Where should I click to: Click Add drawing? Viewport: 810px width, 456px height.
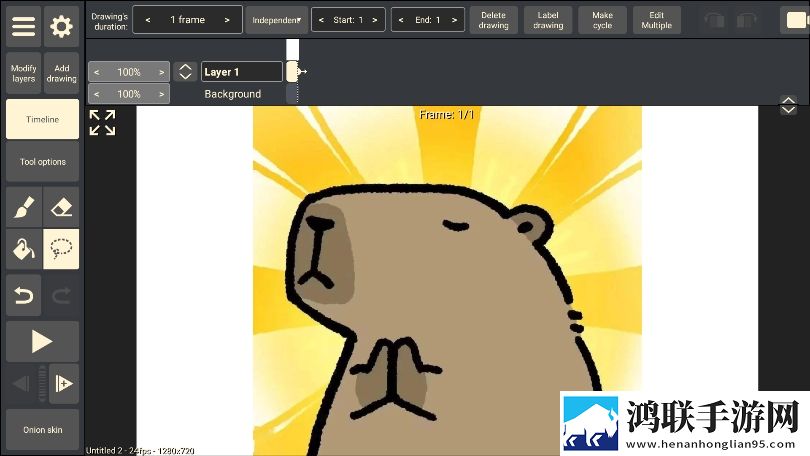(x=61, y=73)
